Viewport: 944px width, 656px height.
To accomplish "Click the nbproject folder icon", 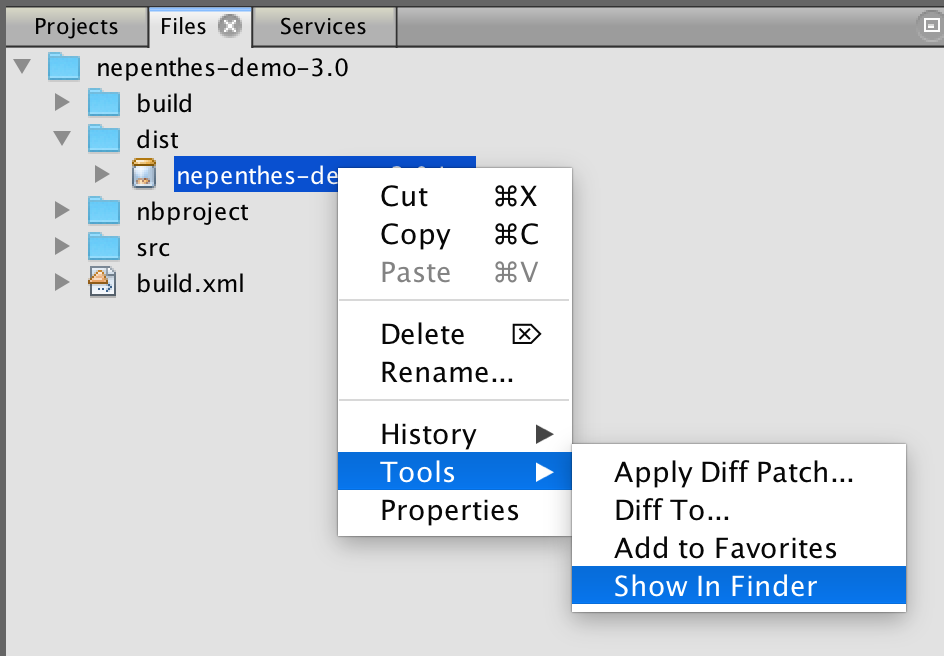I will tap(104, 211).
